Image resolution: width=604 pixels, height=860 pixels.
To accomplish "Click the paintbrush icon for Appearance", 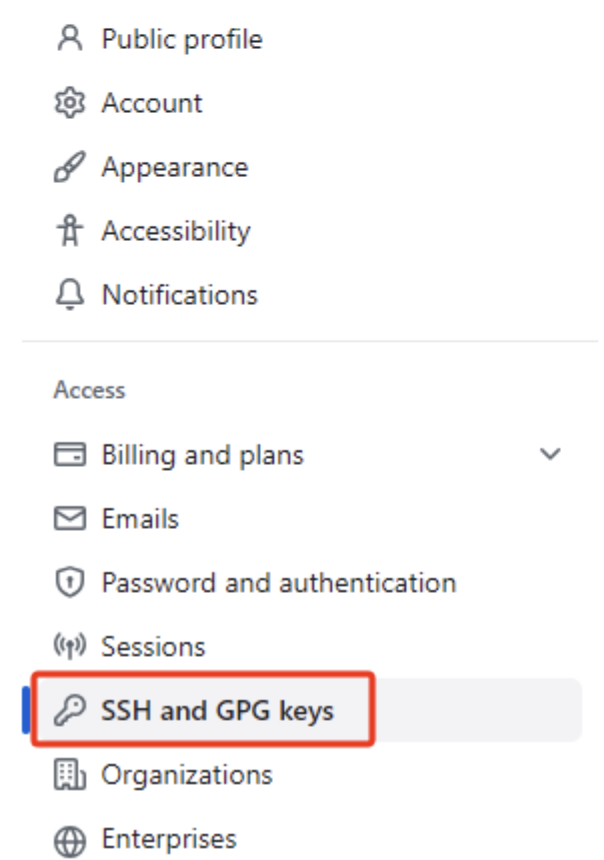I will click(x=67, y=168).
